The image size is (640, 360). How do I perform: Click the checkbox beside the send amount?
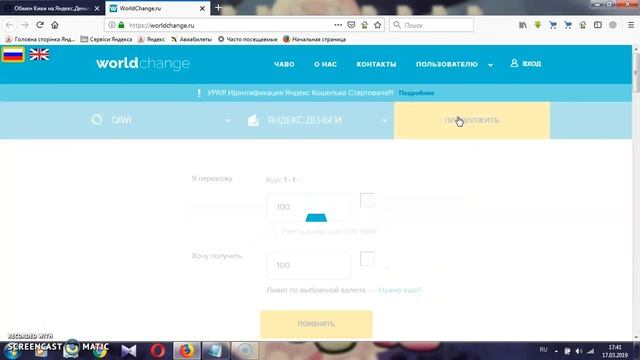[367, 200]
